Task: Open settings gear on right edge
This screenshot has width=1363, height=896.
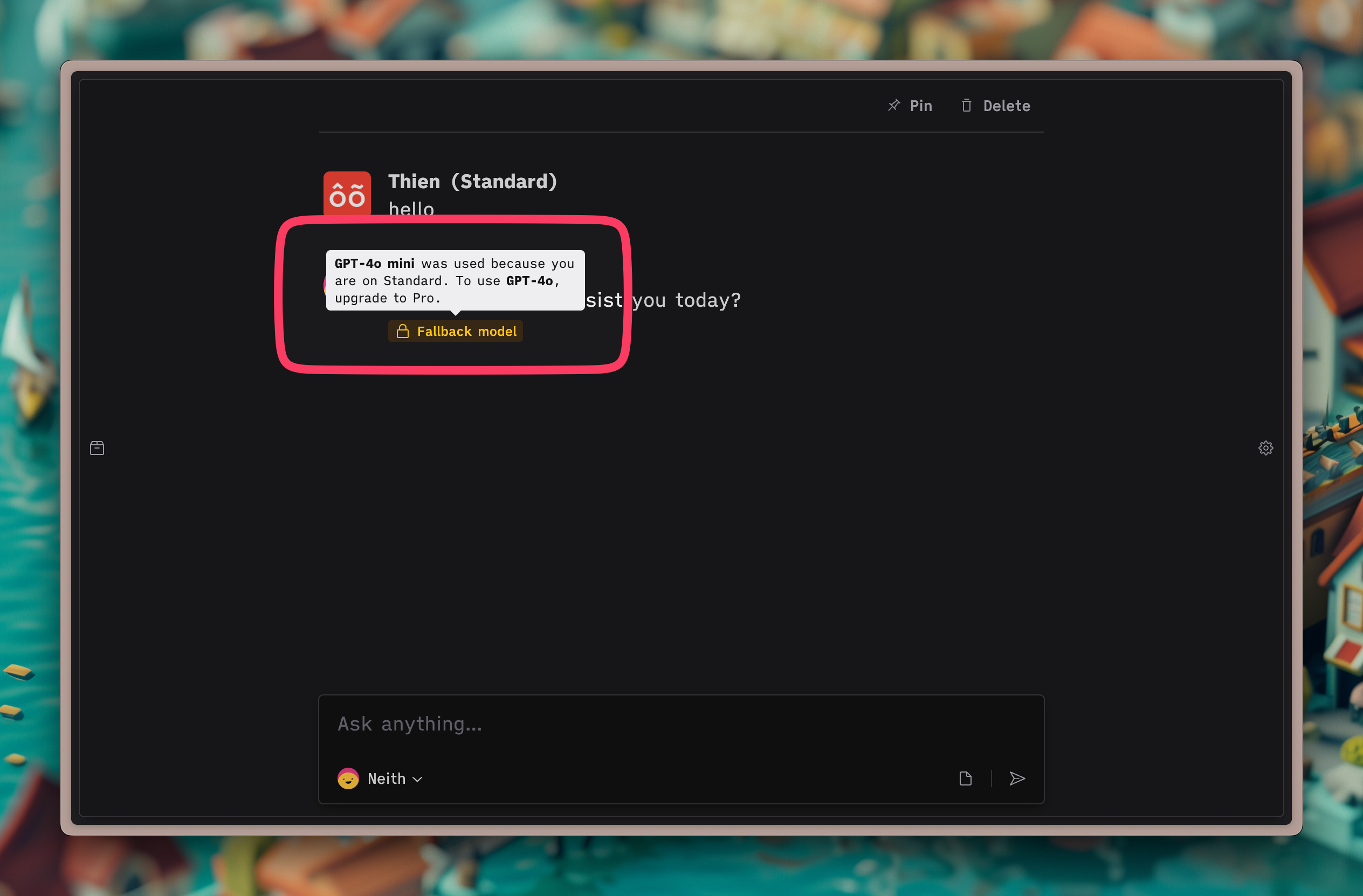Action: (x=1265, y=447)
